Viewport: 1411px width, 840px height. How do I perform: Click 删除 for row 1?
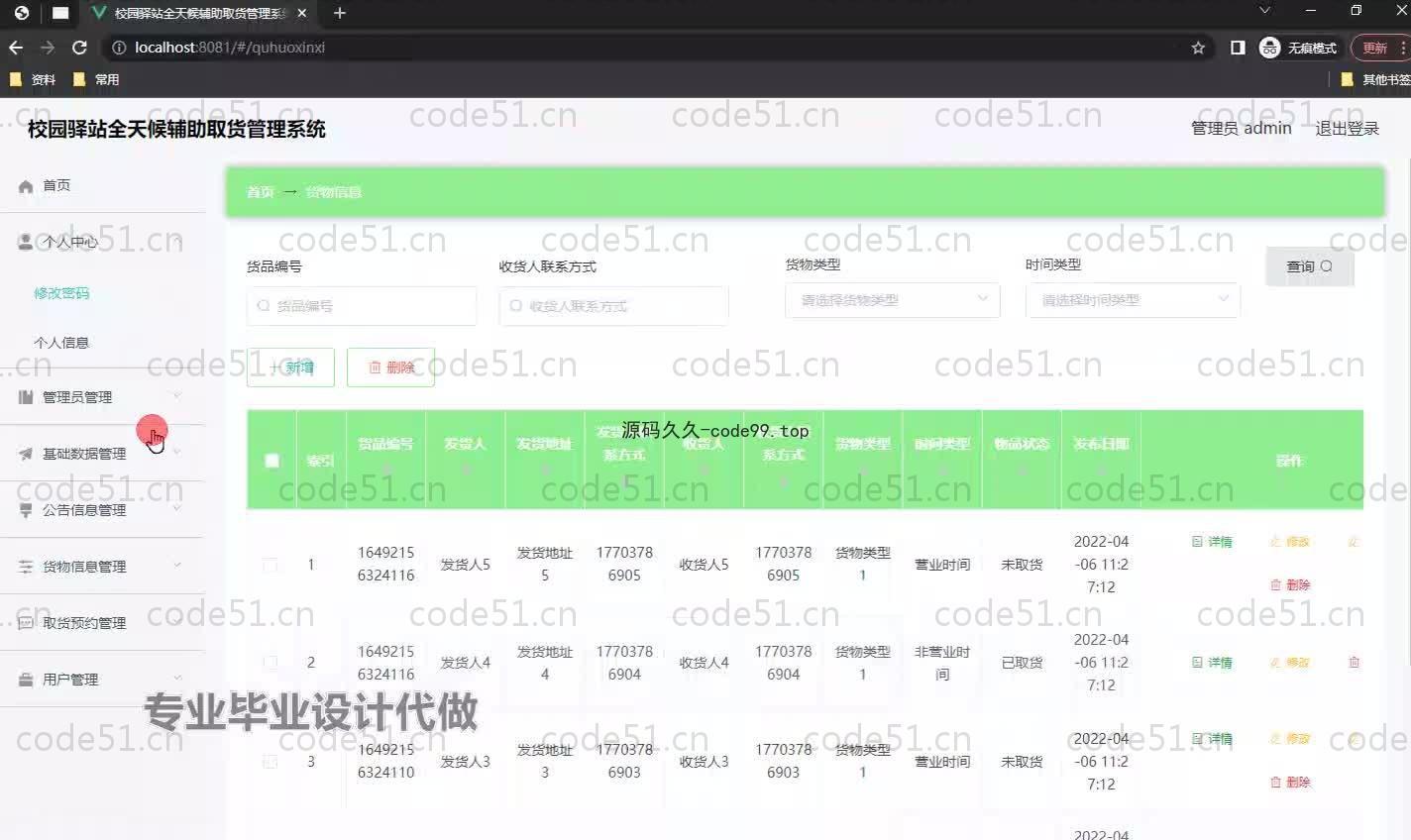(1290, 585)
